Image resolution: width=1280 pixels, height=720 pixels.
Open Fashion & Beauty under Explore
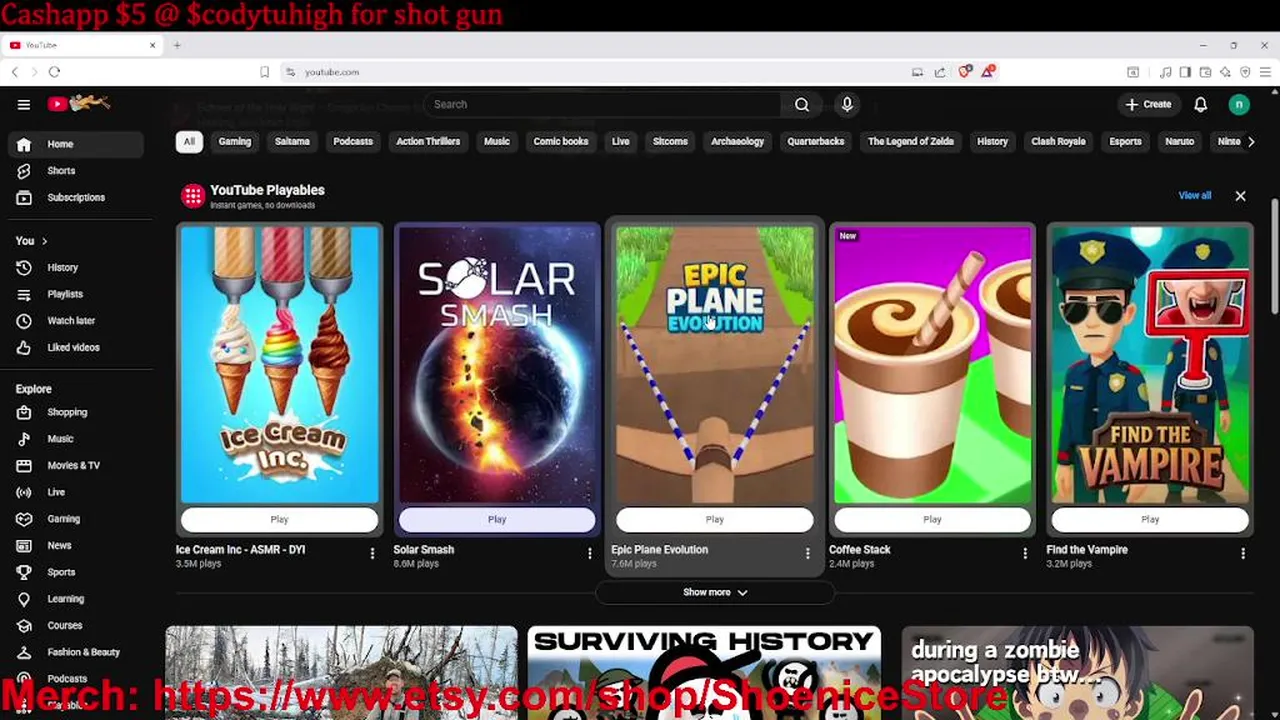pyautogui.click(x=76, y=652)
